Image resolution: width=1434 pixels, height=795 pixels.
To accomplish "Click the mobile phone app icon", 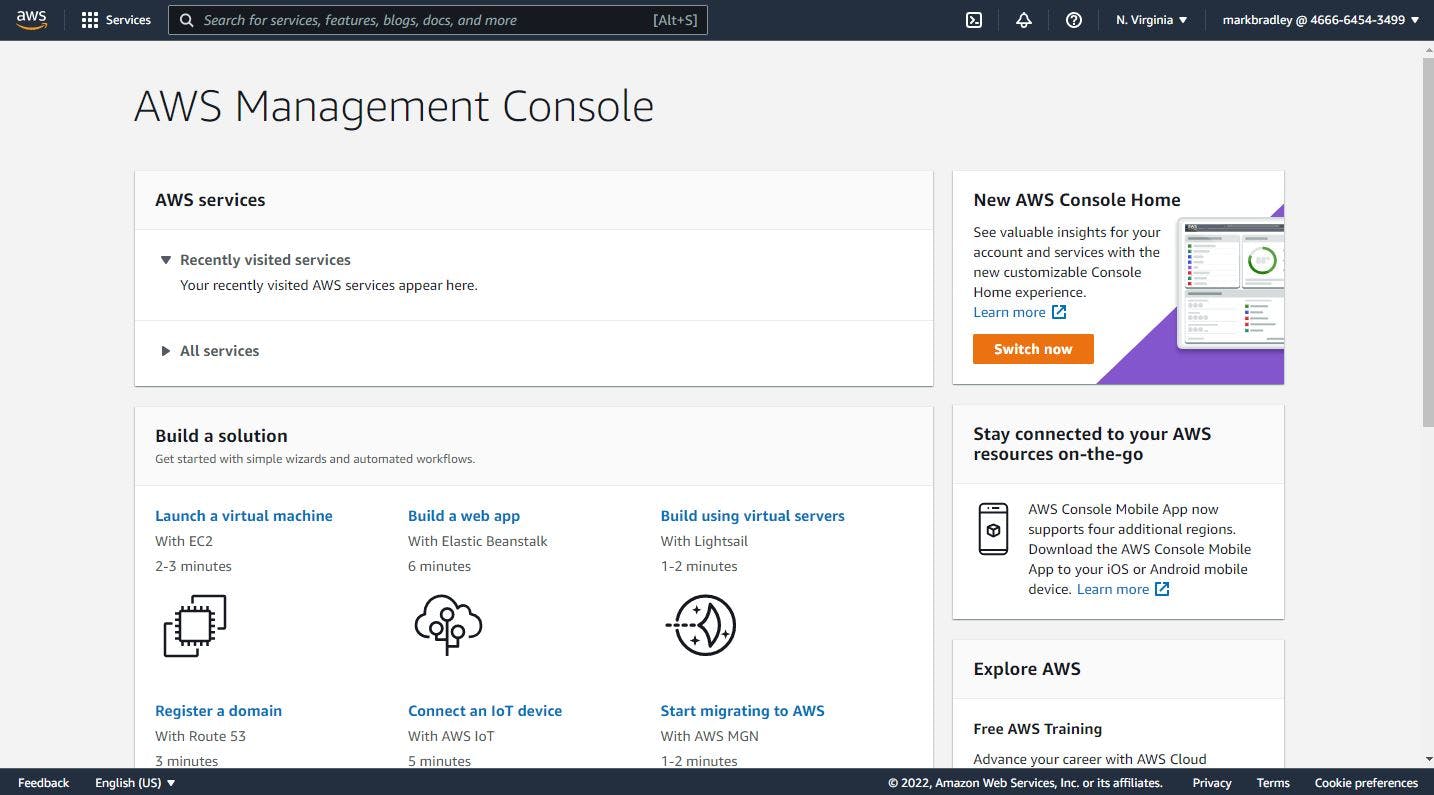I will pyautogui.click(x=993, y=529).
